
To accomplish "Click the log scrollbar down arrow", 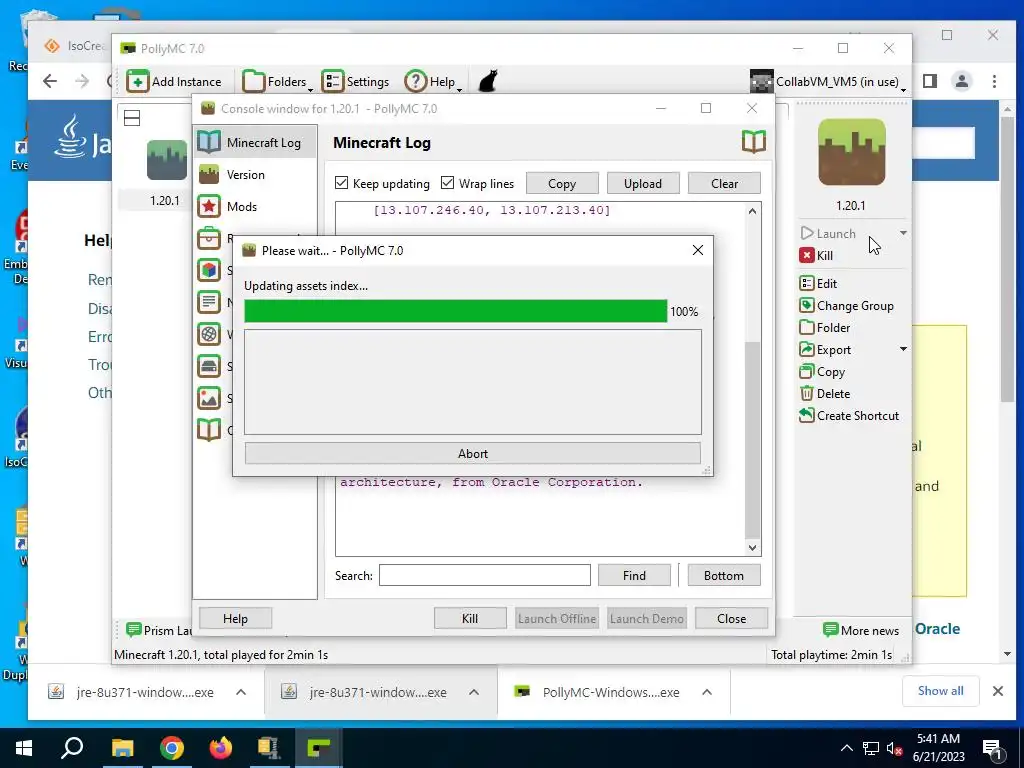I will [x=752, y=548].
